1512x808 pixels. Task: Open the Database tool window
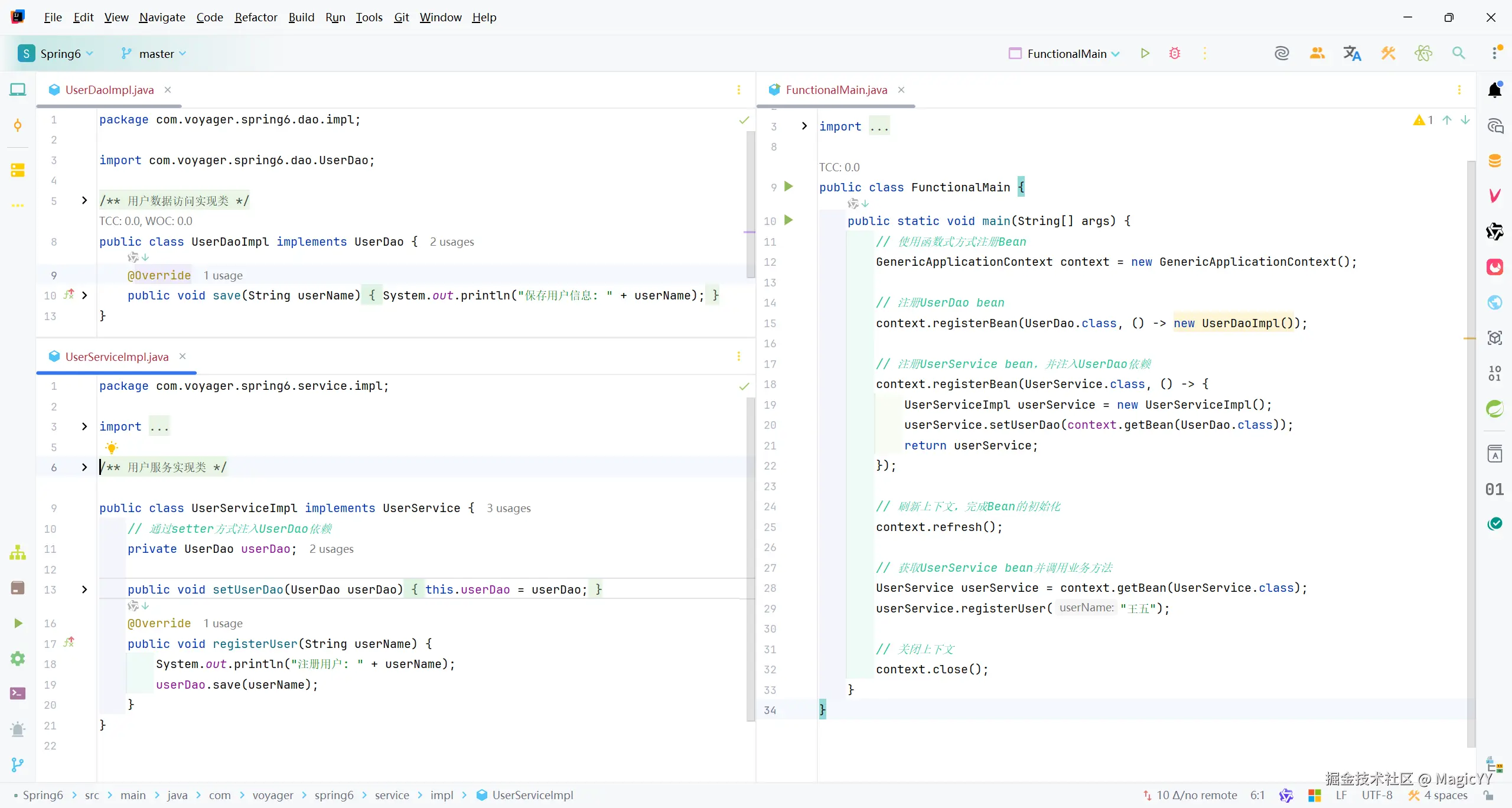1495,161
